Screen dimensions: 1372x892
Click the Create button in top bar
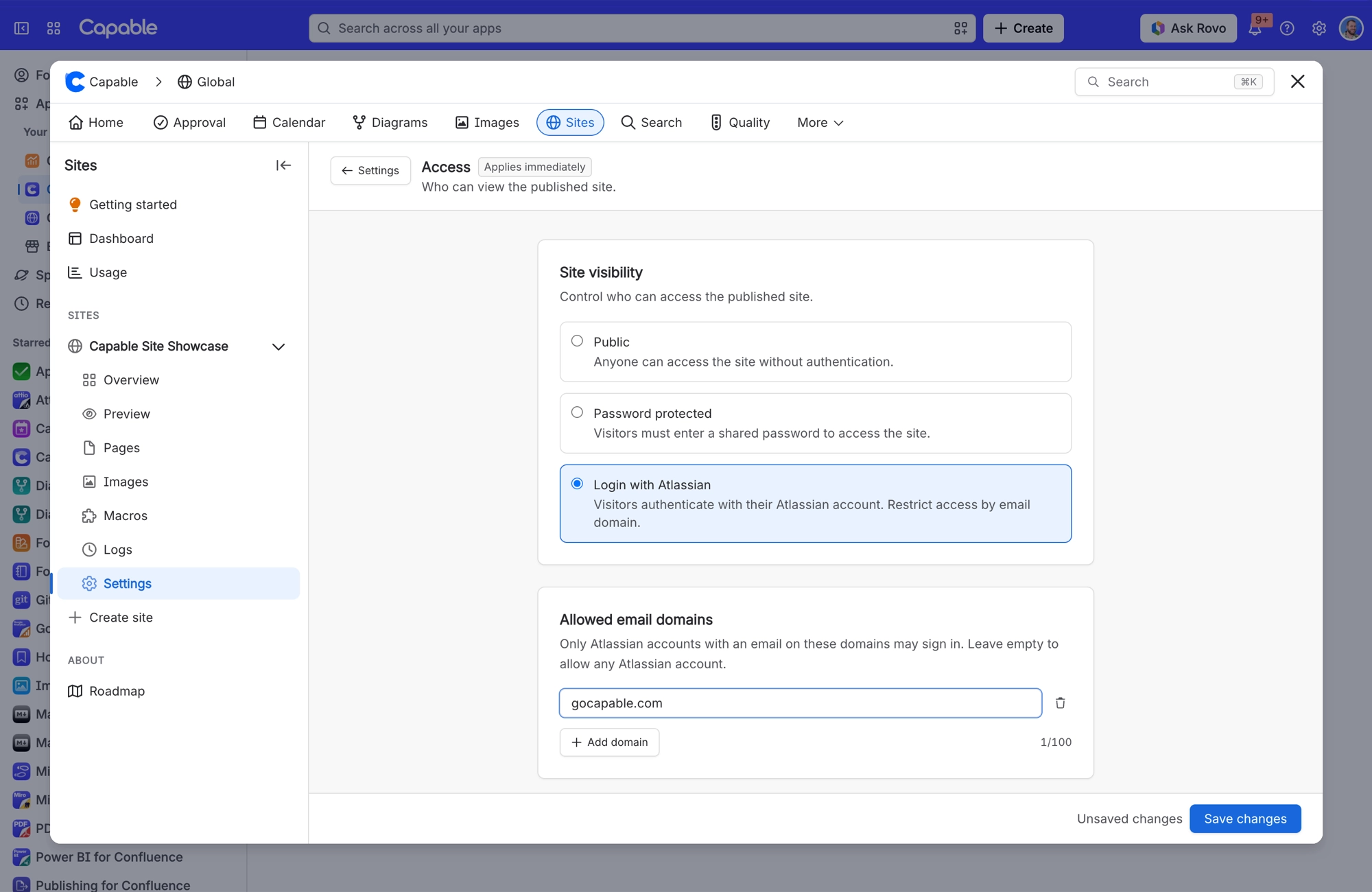pyautogui.click(x=1023, y=28)
